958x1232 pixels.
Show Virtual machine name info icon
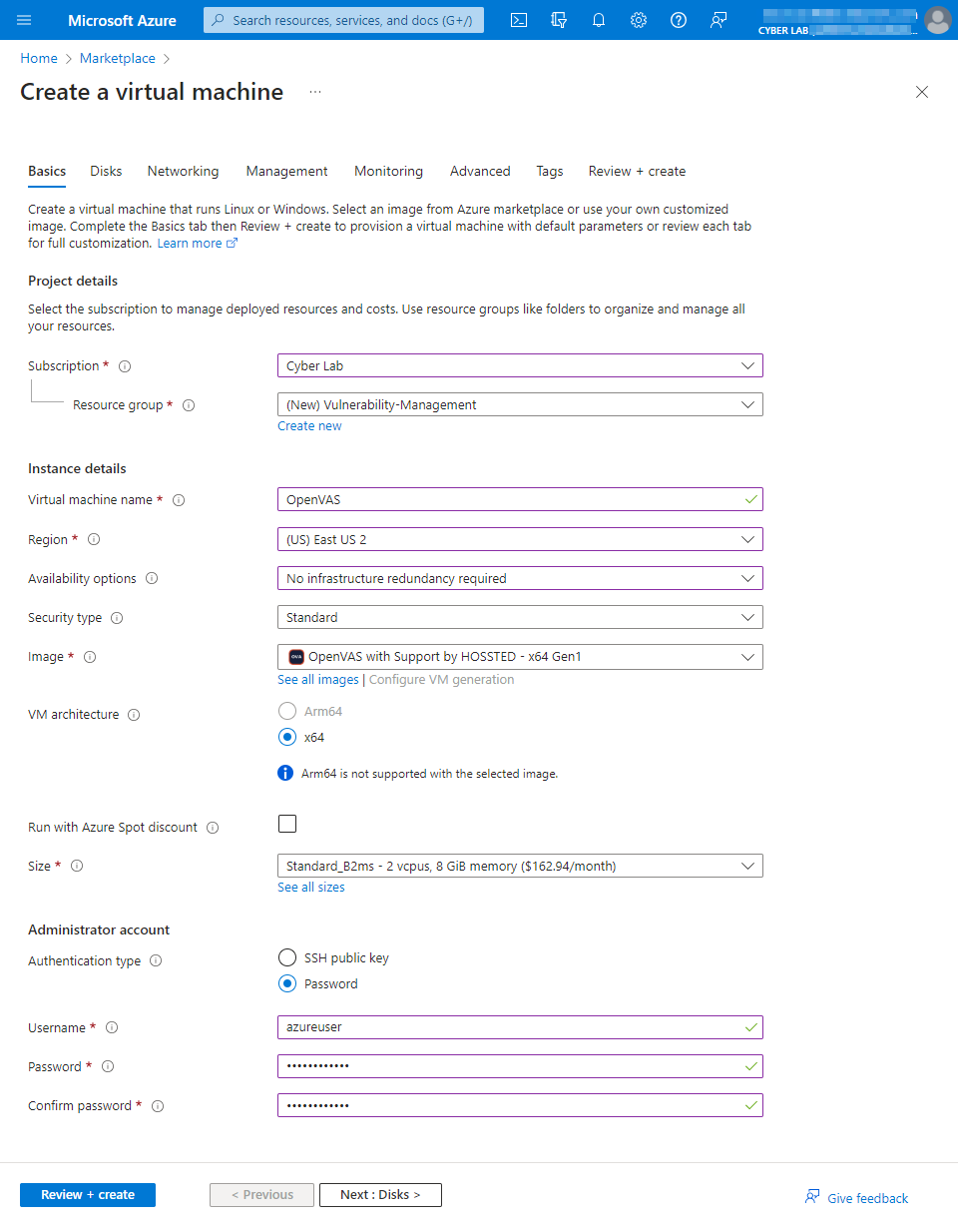click(179, 500)
